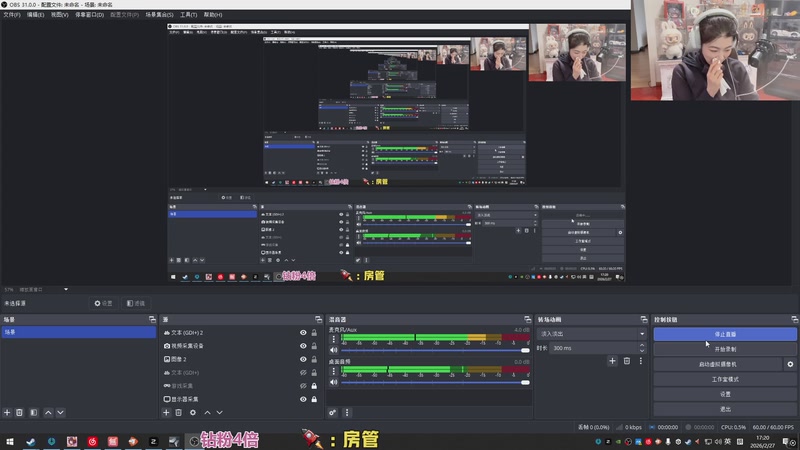The image size is (800, 450).
Task: Delete selected scene with trash icon in 场景 panel
Action: (19, 412)
